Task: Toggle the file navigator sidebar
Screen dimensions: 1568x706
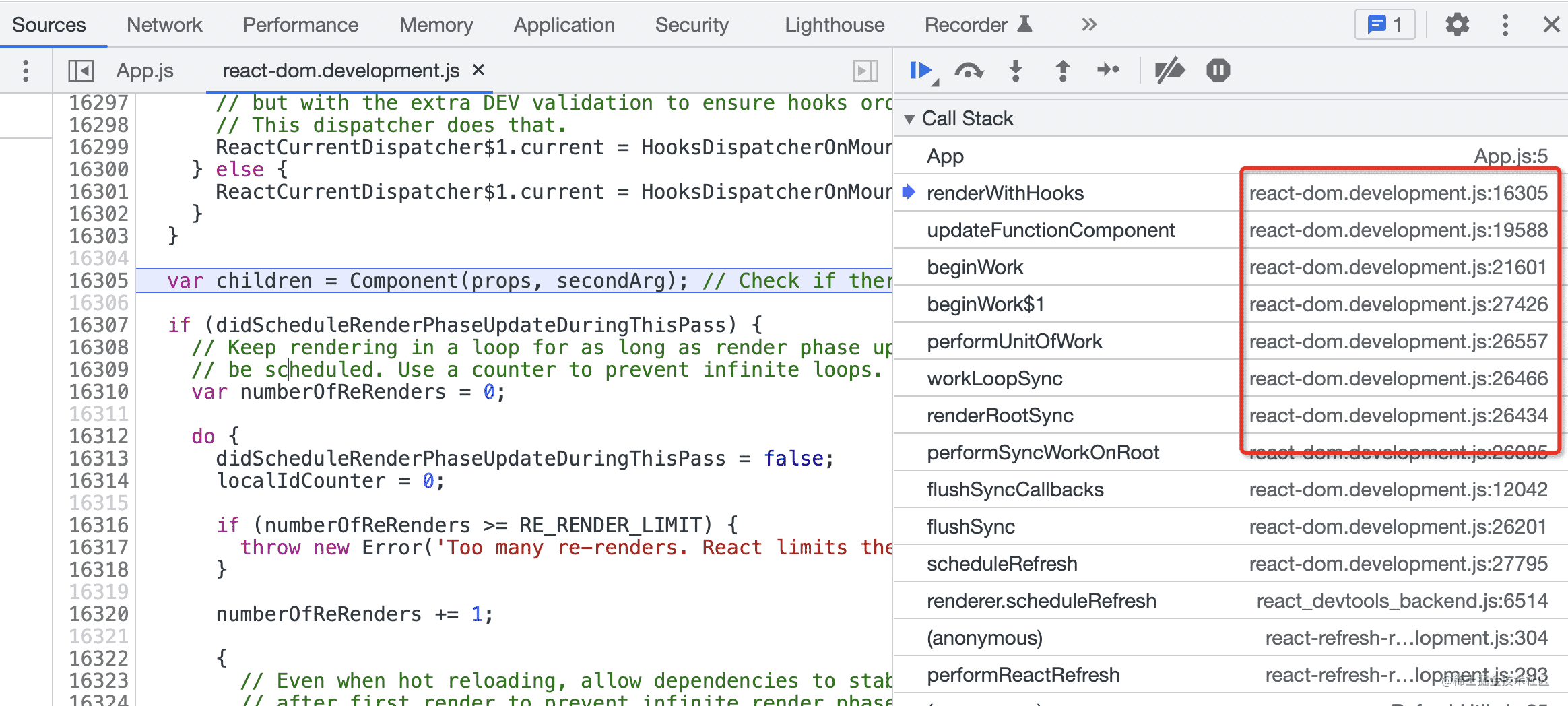Action: [81, 71]
